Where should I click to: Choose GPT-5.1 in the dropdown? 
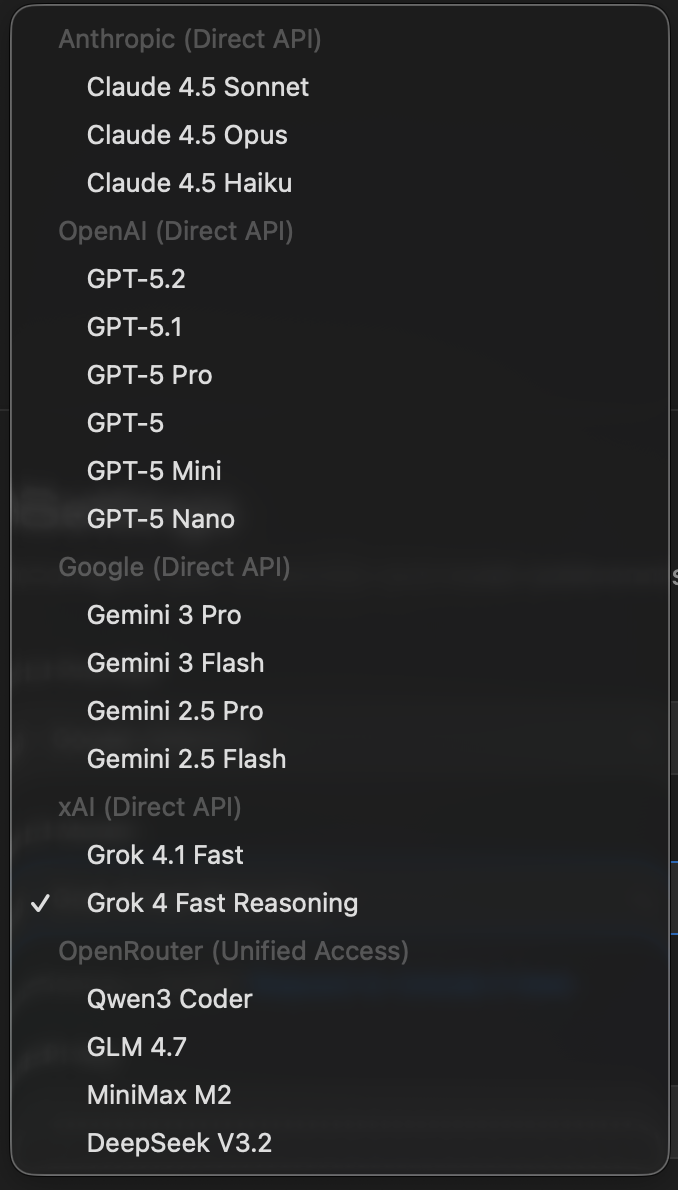pos(134,327)
